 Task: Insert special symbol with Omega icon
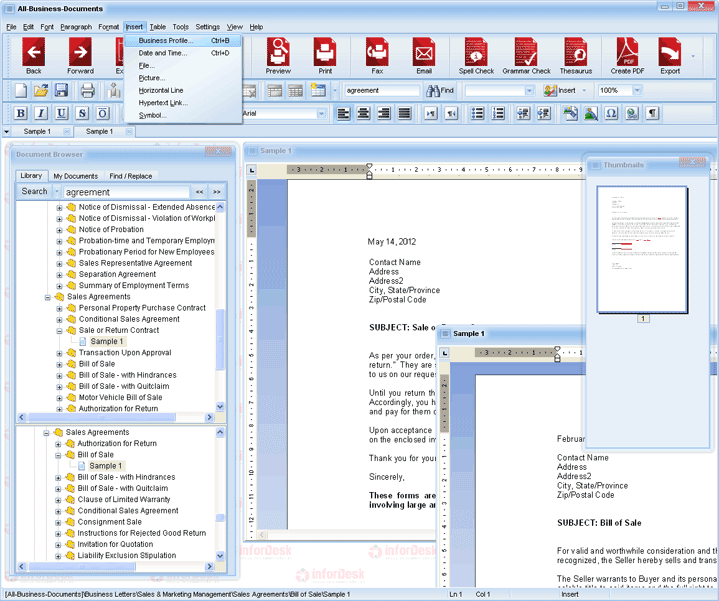point(611,113)
